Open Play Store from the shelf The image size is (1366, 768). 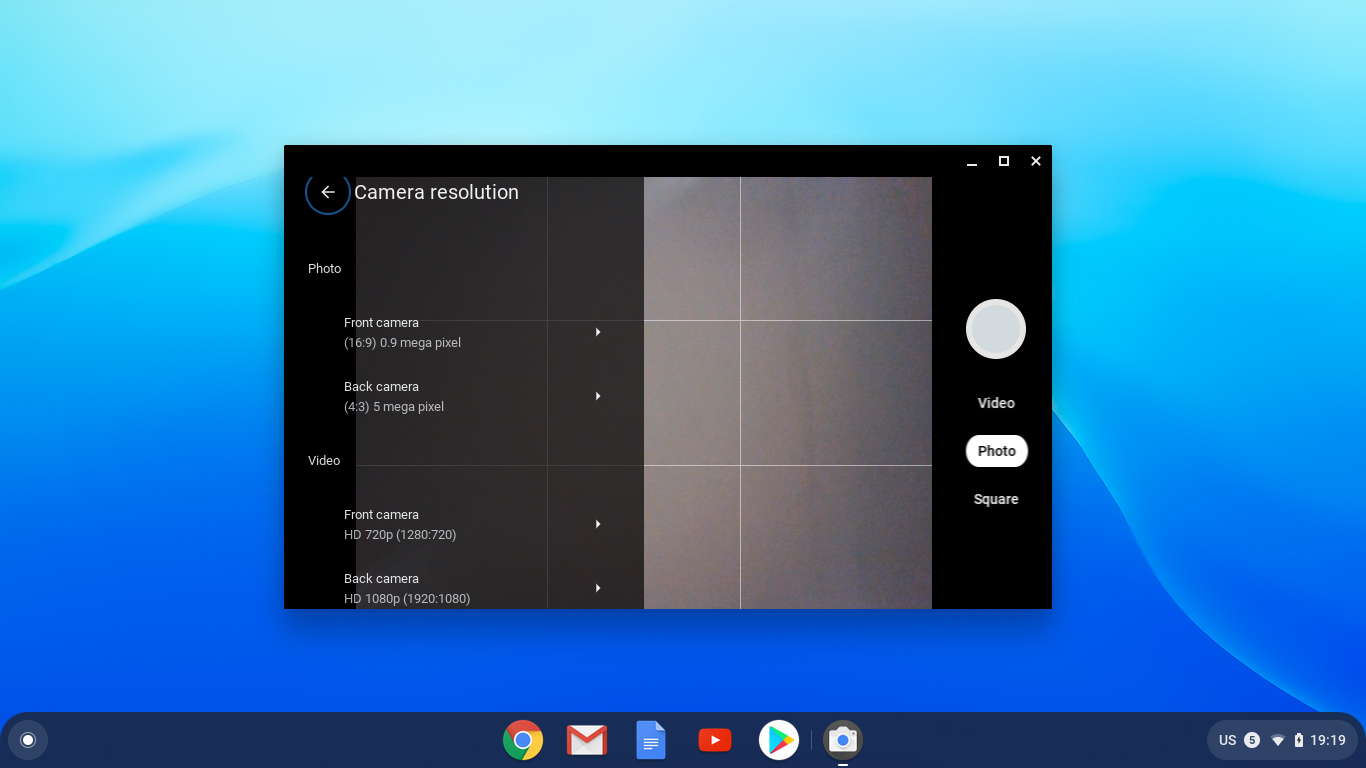779,740
